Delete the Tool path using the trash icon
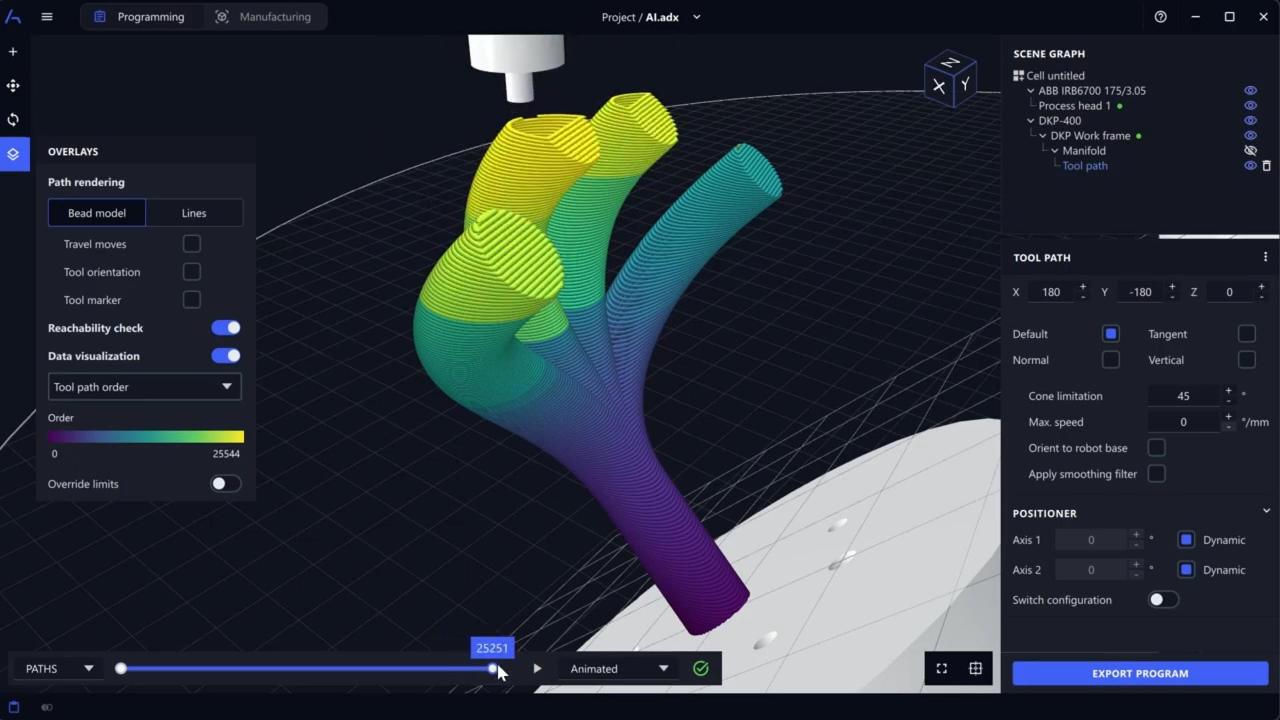The height and width of the screenshot is (720, 1280). 1266,165
